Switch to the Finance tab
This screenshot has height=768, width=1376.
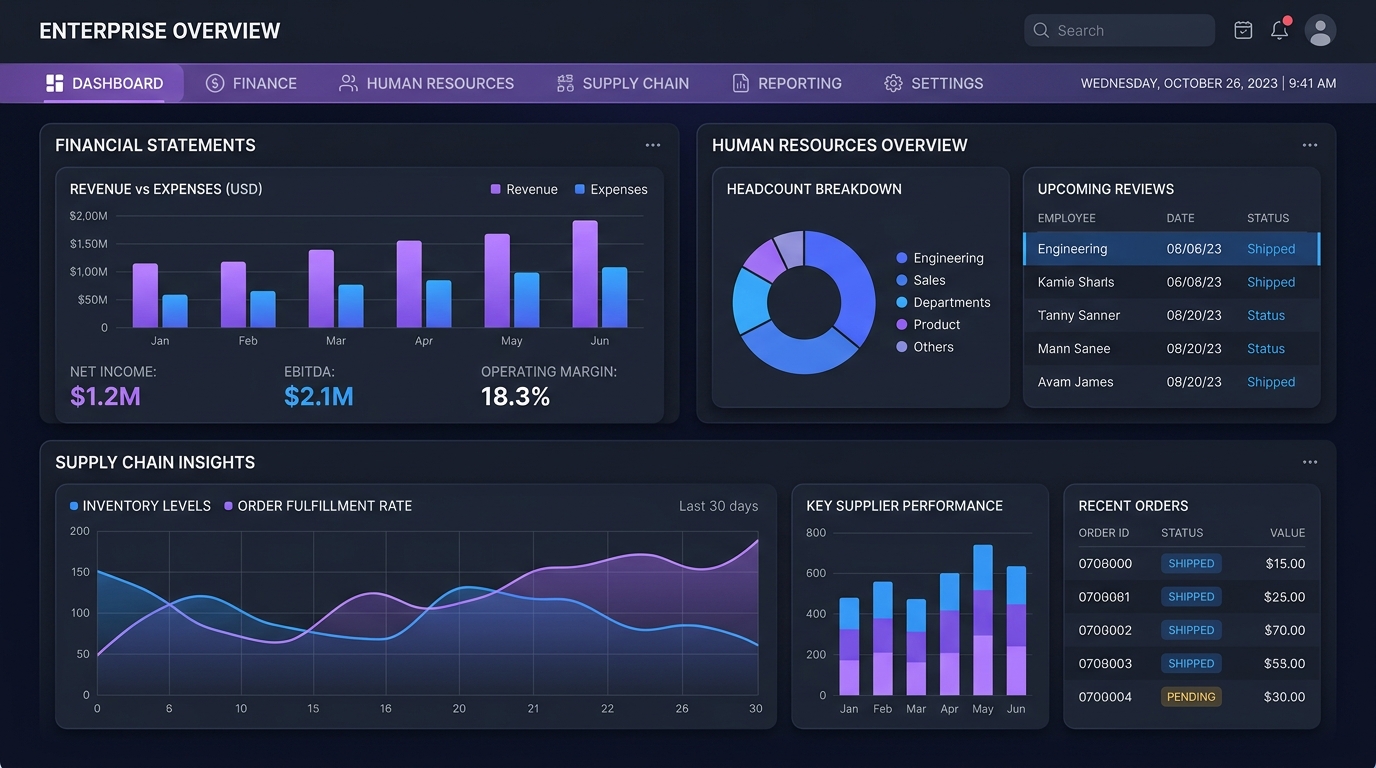click(x=252, y=83)
